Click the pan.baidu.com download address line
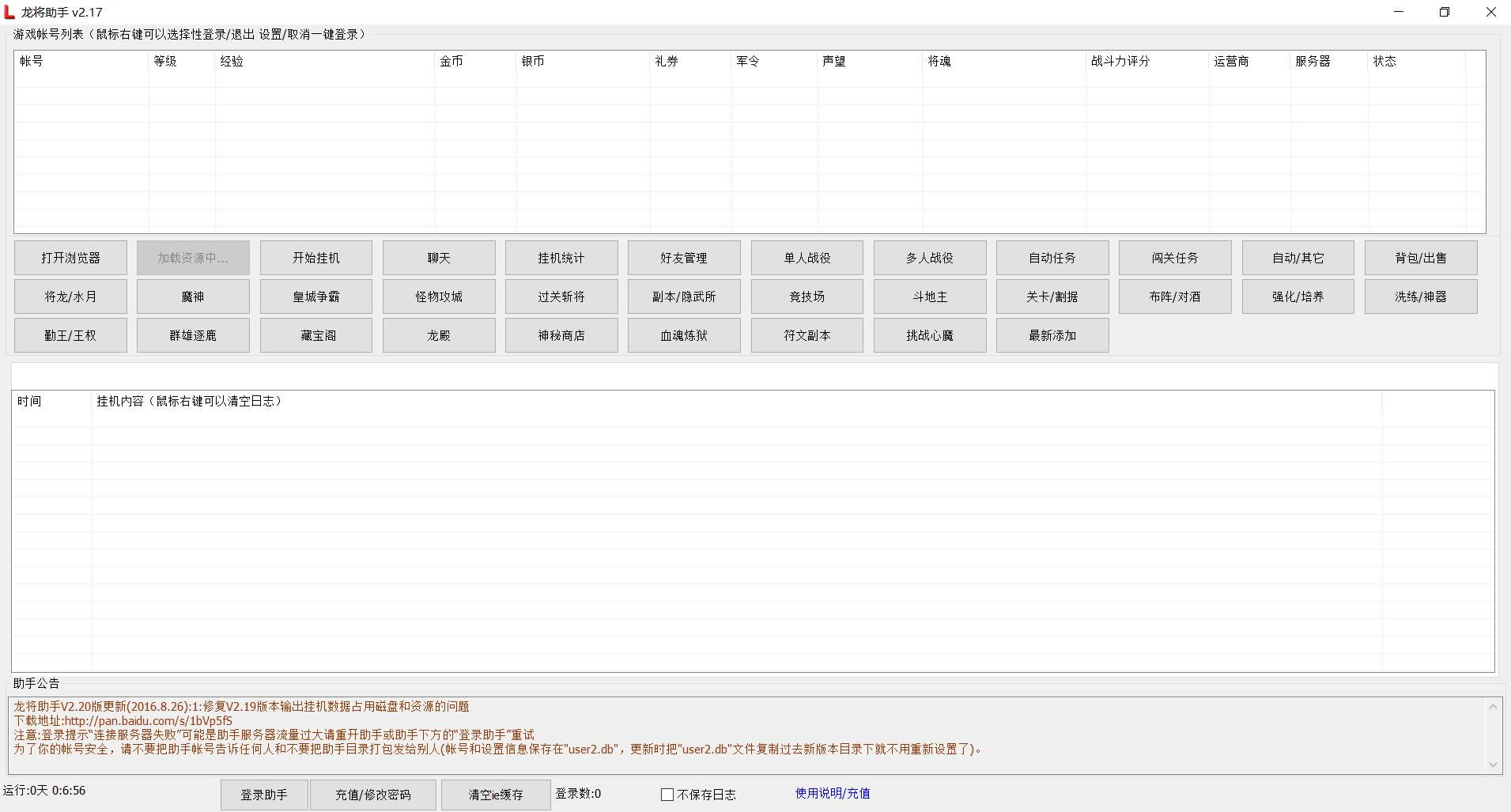The width and height of the screenshot is (1511, 812). [123, 720]
